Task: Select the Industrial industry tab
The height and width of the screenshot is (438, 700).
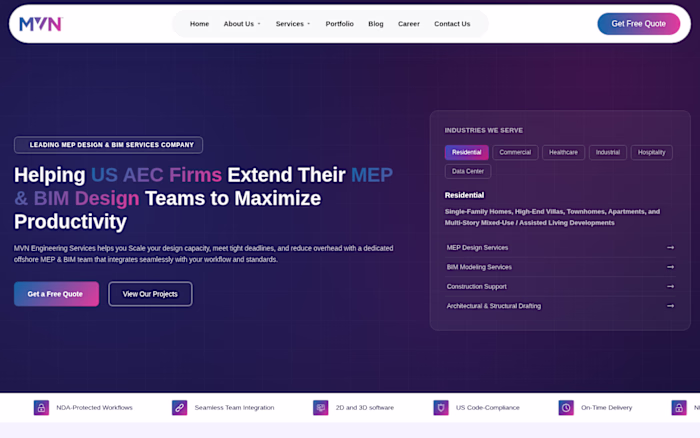Action: pos(608,152)
